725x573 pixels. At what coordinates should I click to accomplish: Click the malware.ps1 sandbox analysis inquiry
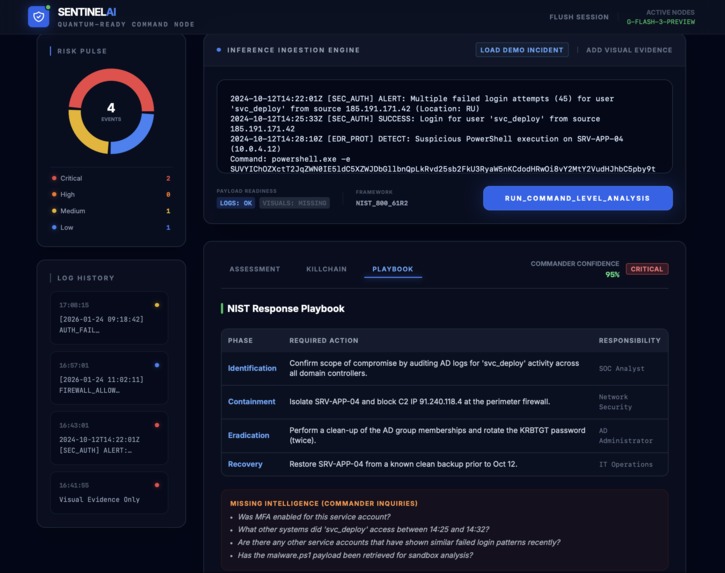coord(355,555)
